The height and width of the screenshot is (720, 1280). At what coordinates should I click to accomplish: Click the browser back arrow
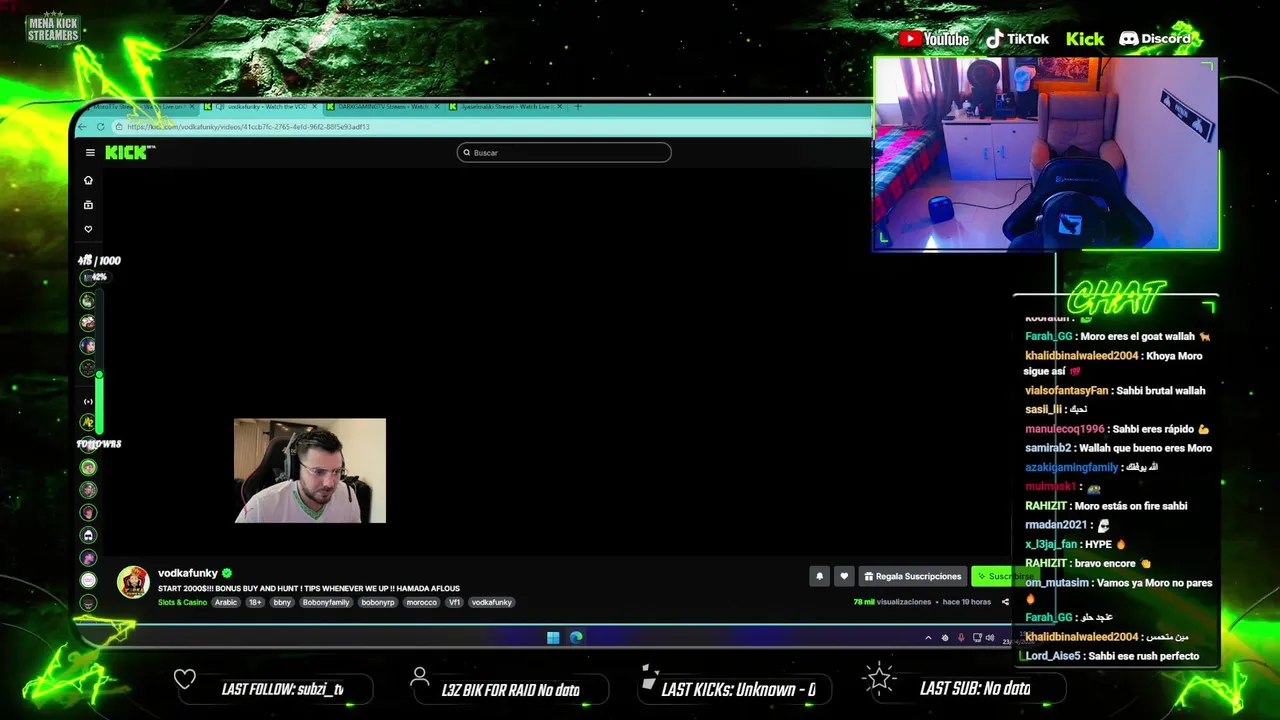click(x=82, y=127)
